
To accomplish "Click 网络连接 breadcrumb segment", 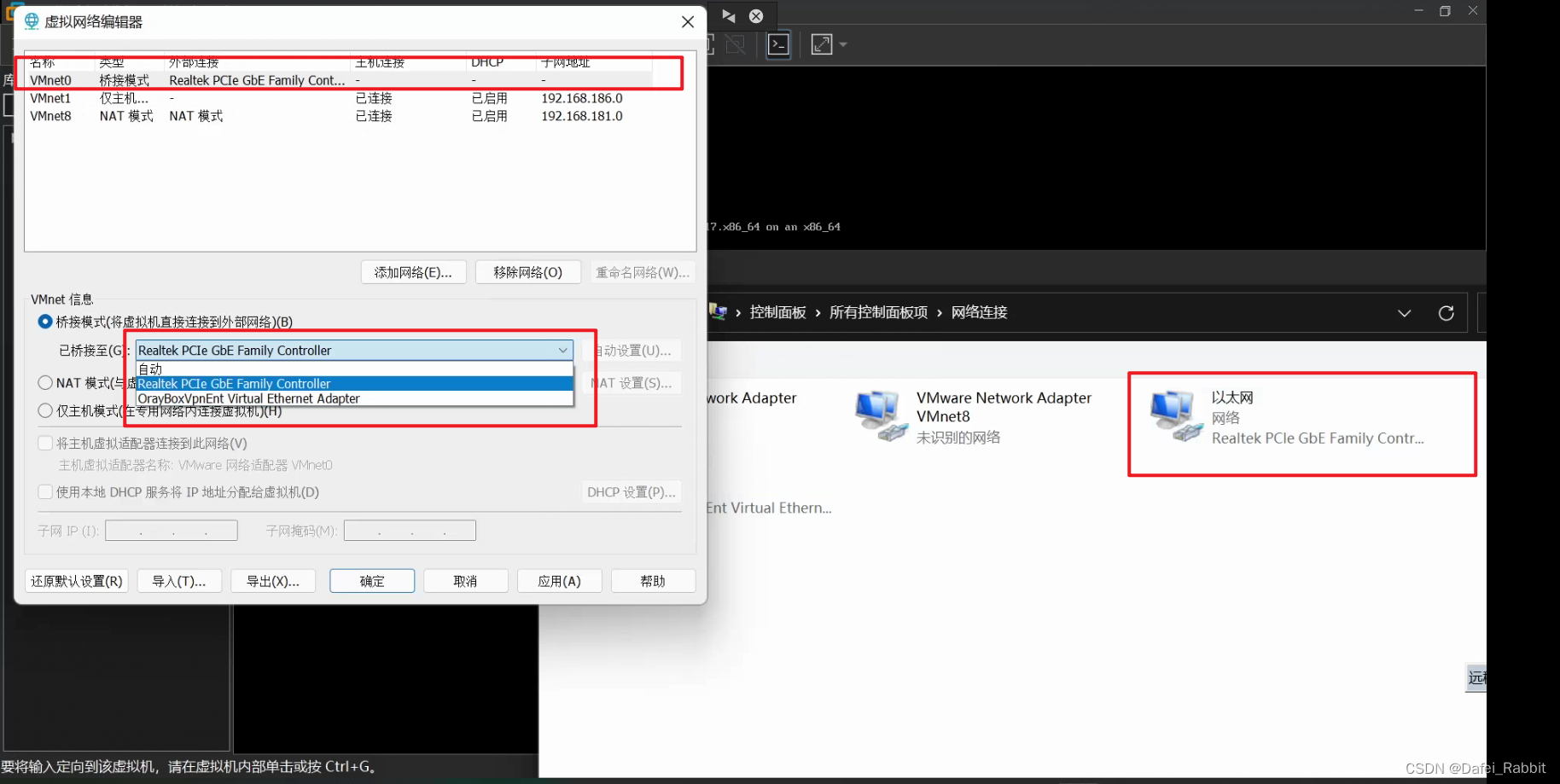I will click(979, 312).
